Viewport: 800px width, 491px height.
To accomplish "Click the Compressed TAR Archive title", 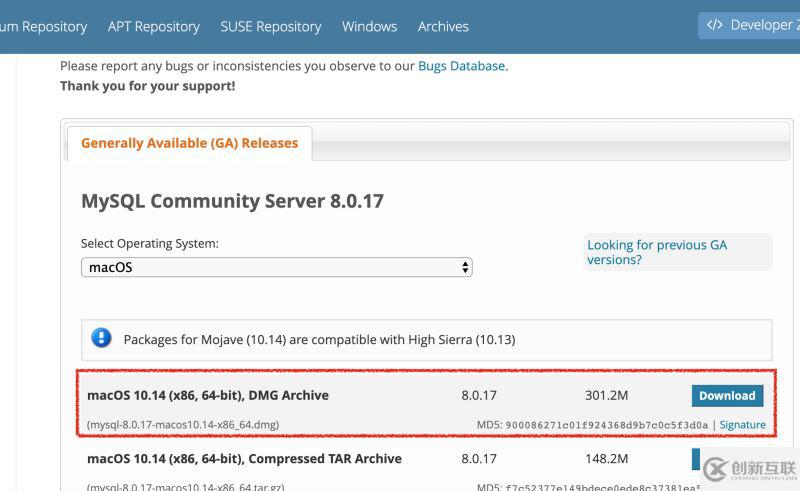I will click(x=244, y=458).
